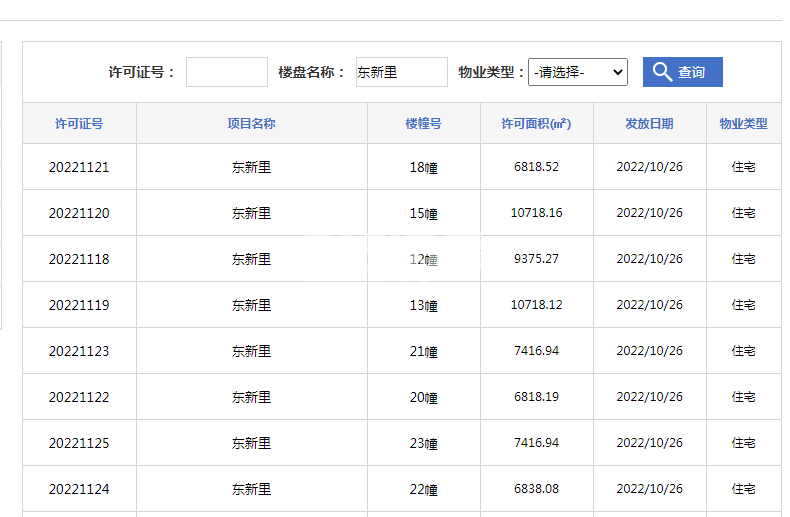Viewport: 790px width, 517px height.
Task: Click the 查询 search button
Action: click(x=682, y=72)
